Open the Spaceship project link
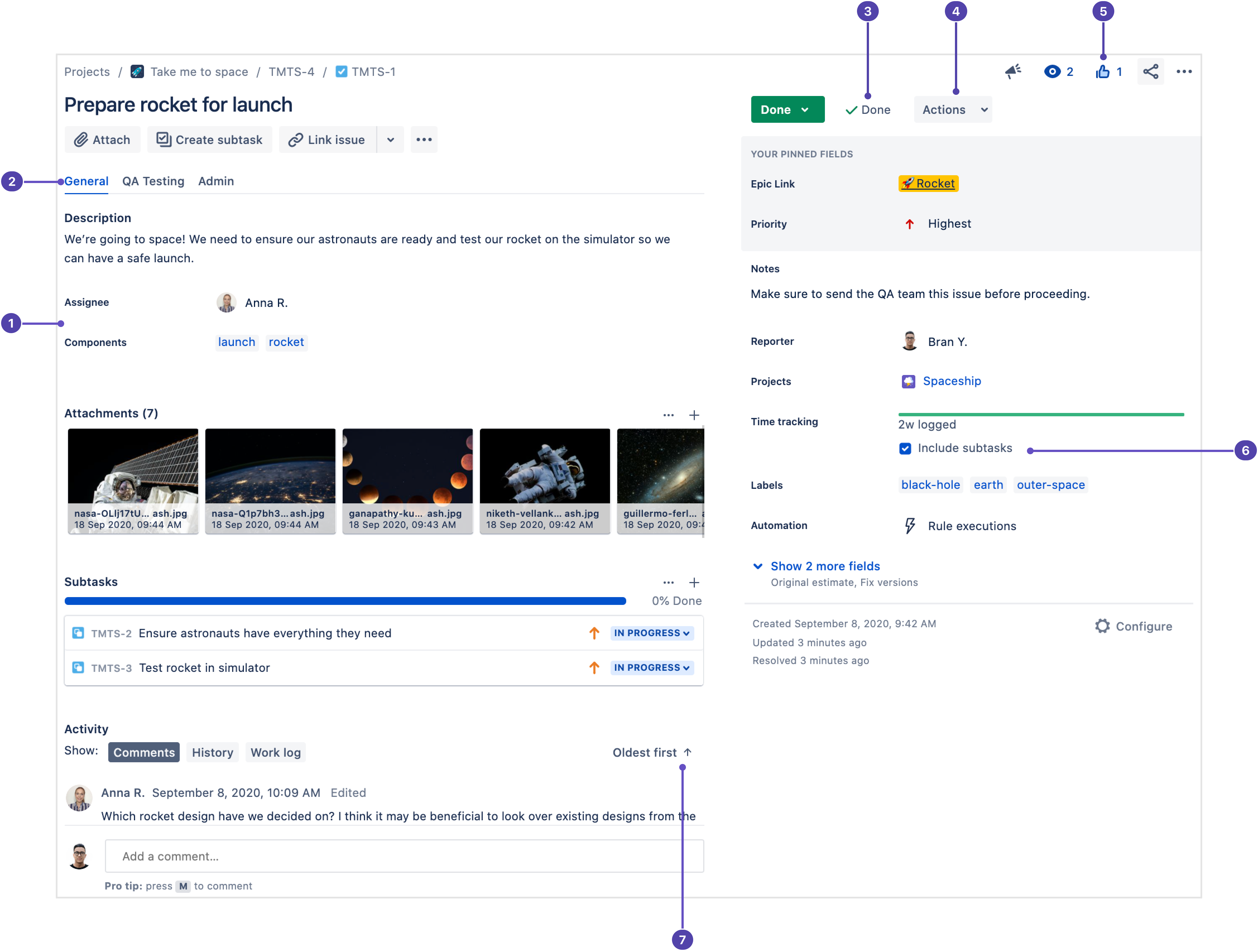Image resolution: width=1258 pixels, height=952 pixels. tap(952, 381)
